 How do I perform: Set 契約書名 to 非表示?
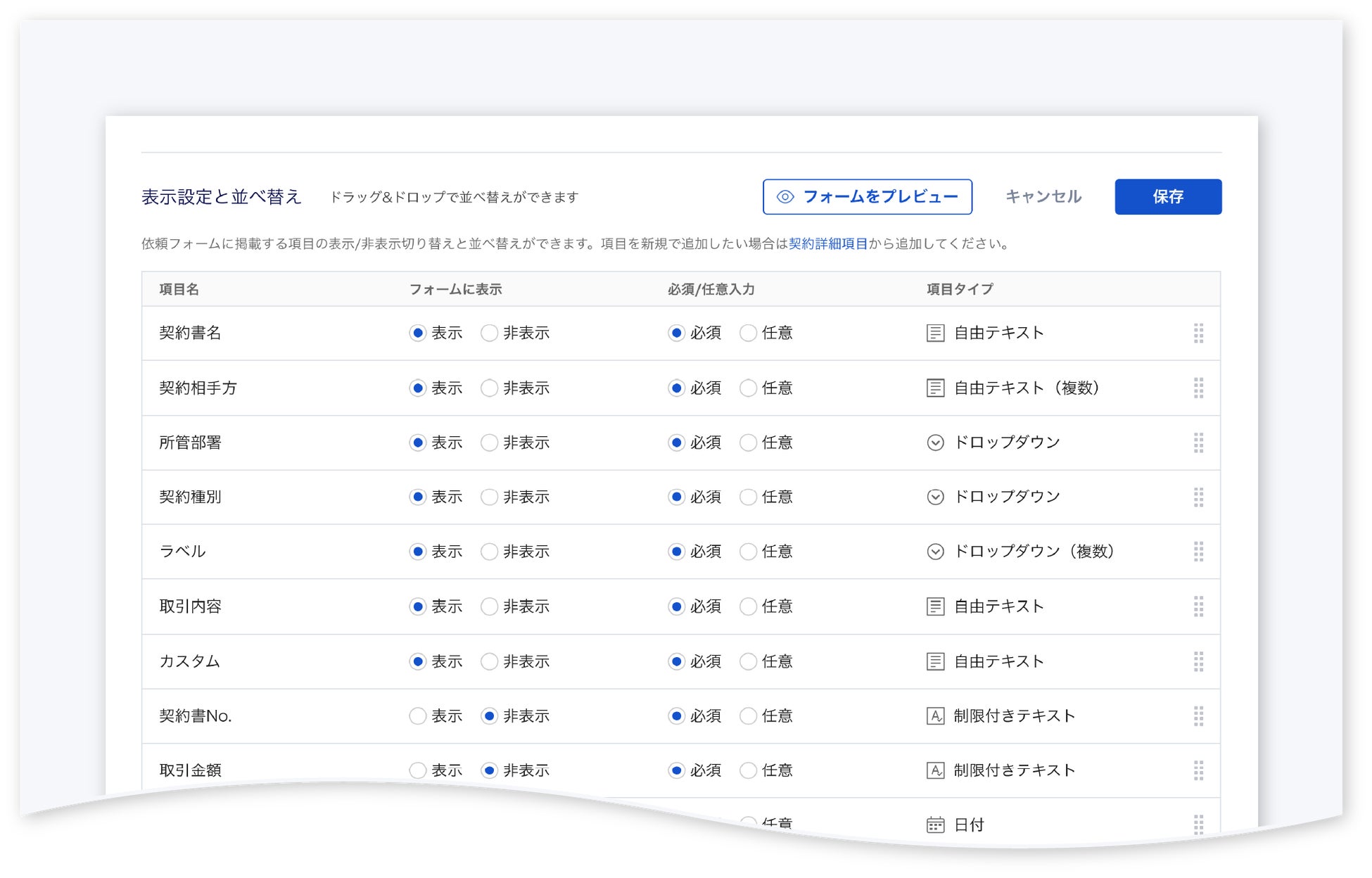click(x=490, y=333)
